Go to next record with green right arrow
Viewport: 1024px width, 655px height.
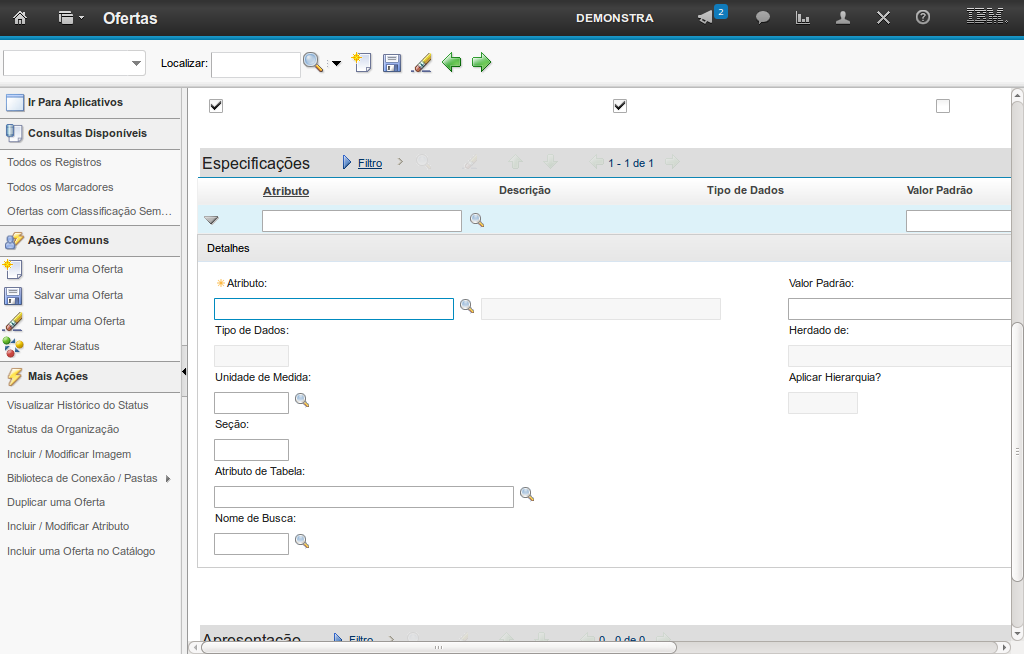point(482,63)
